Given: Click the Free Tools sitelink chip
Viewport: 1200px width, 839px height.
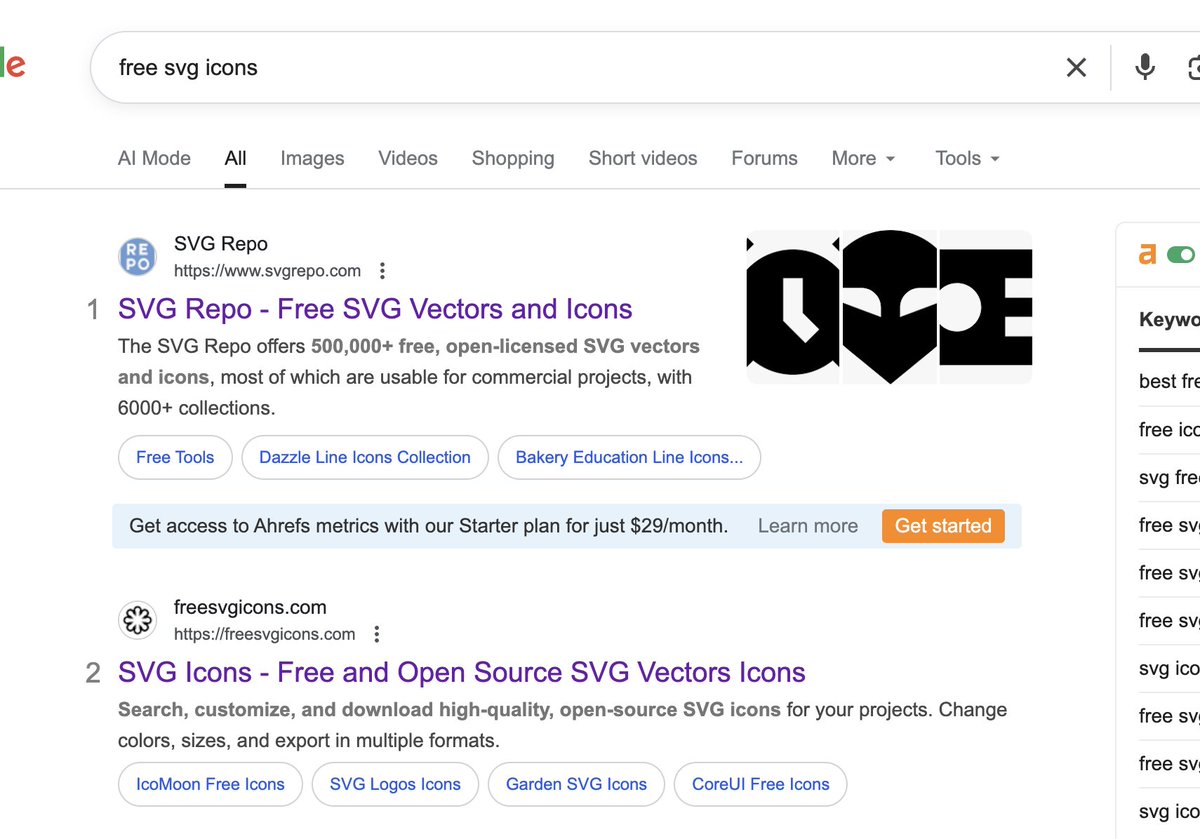Looking at the screenshot, I should click(x=175, y=457).
